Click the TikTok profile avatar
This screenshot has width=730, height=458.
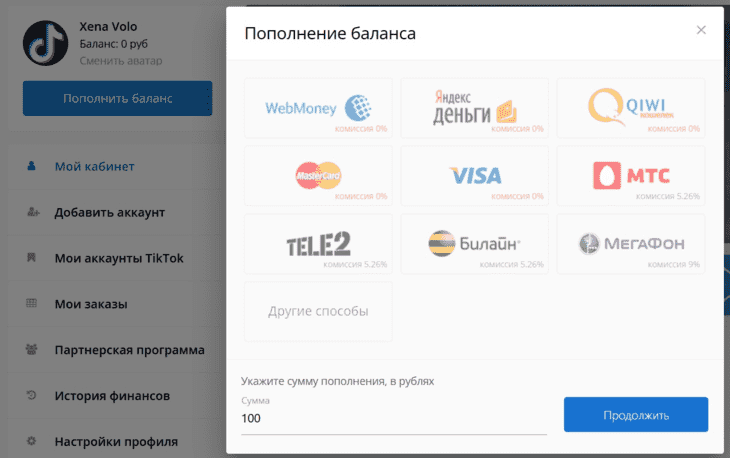tap(45, 43)
